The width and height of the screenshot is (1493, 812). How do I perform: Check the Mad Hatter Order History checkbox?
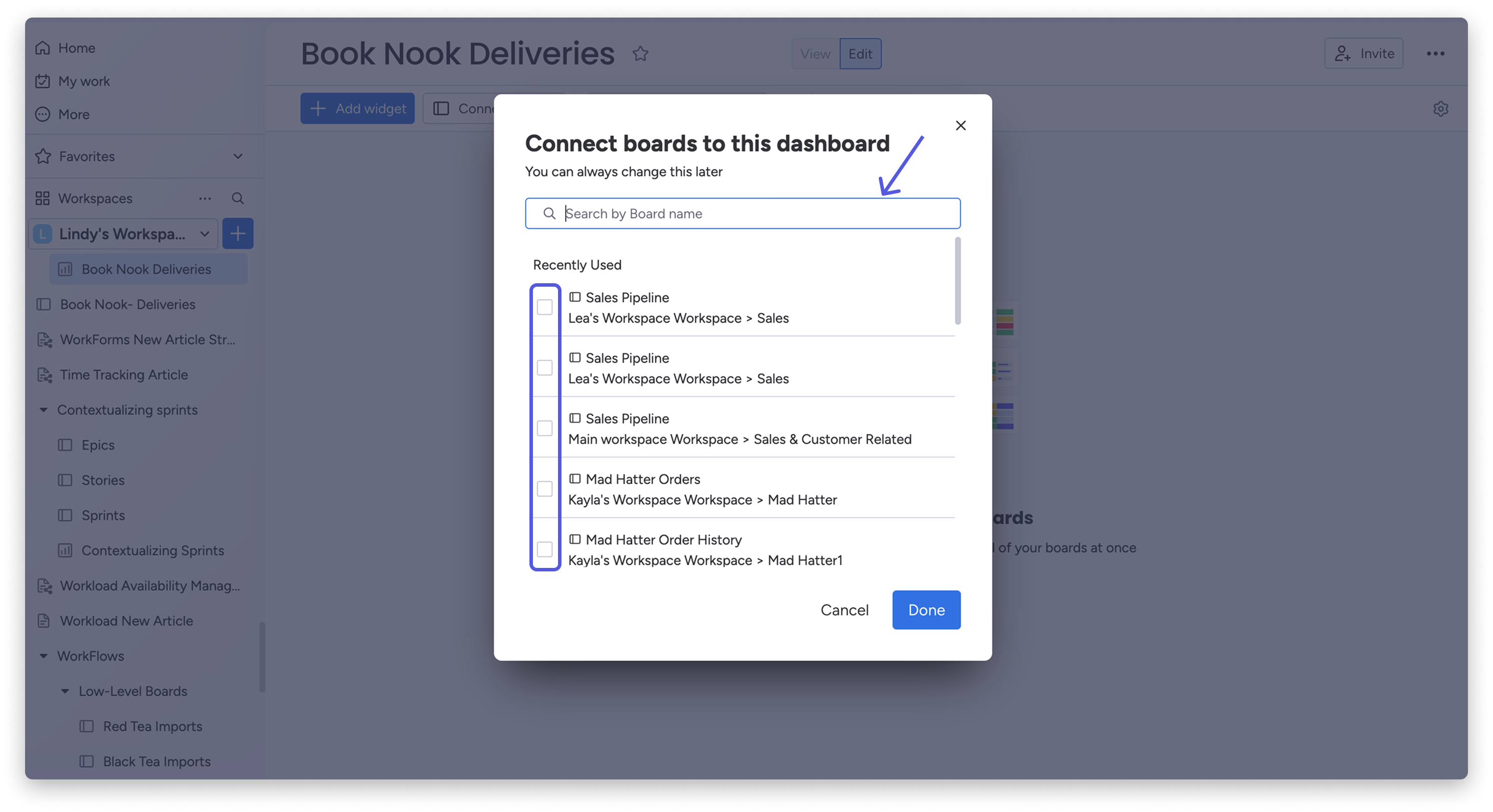coord(544,549)
